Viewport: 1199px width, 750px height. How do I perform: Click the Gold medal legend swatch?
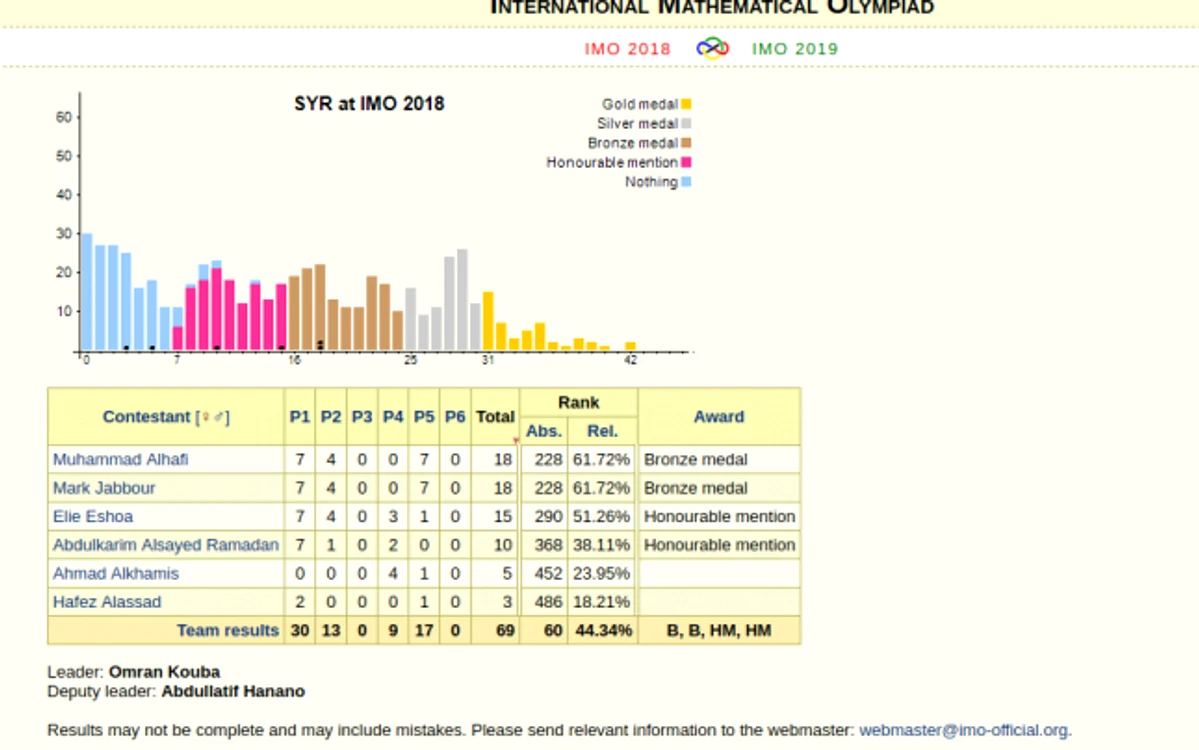pyautogui.click(x=687, y=104)
